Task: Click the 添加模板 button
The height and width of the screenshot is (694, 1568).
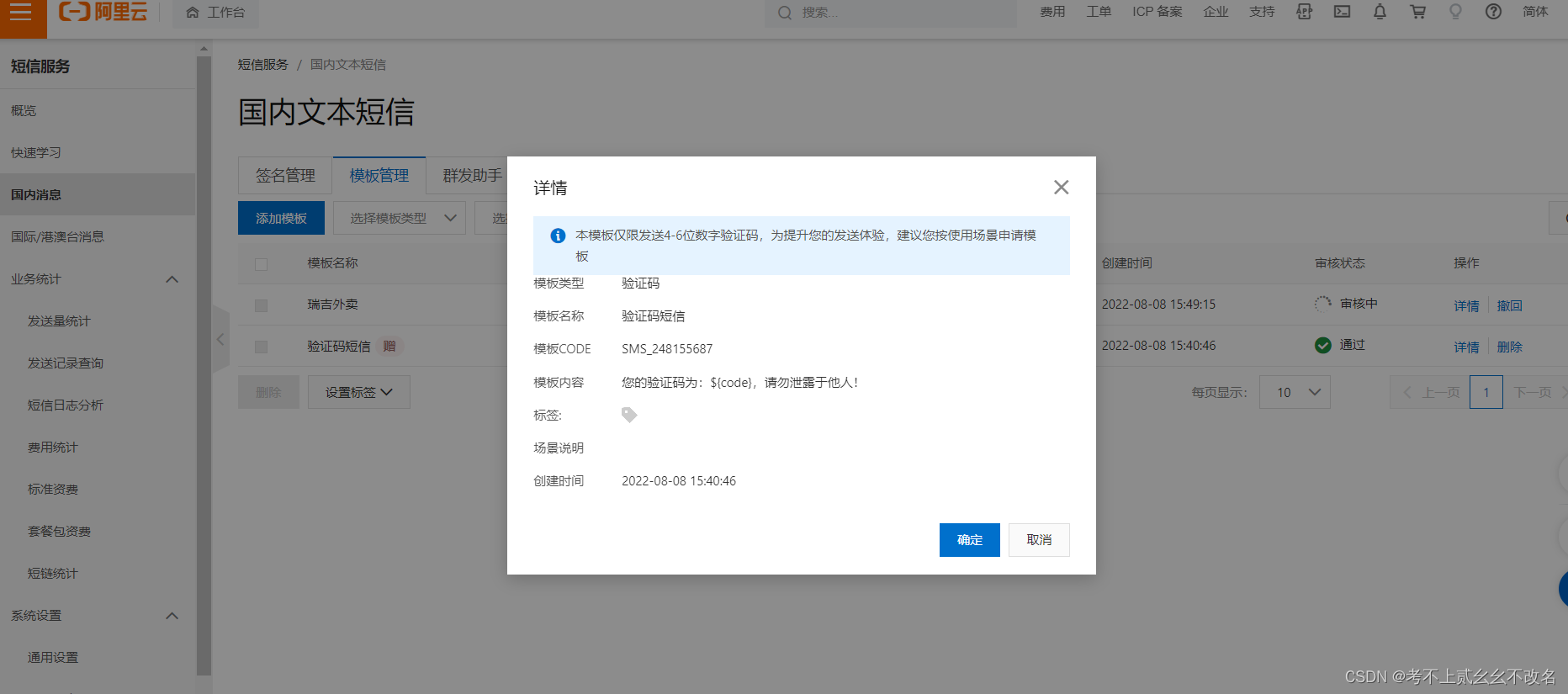Action: (x=281, y=218)
